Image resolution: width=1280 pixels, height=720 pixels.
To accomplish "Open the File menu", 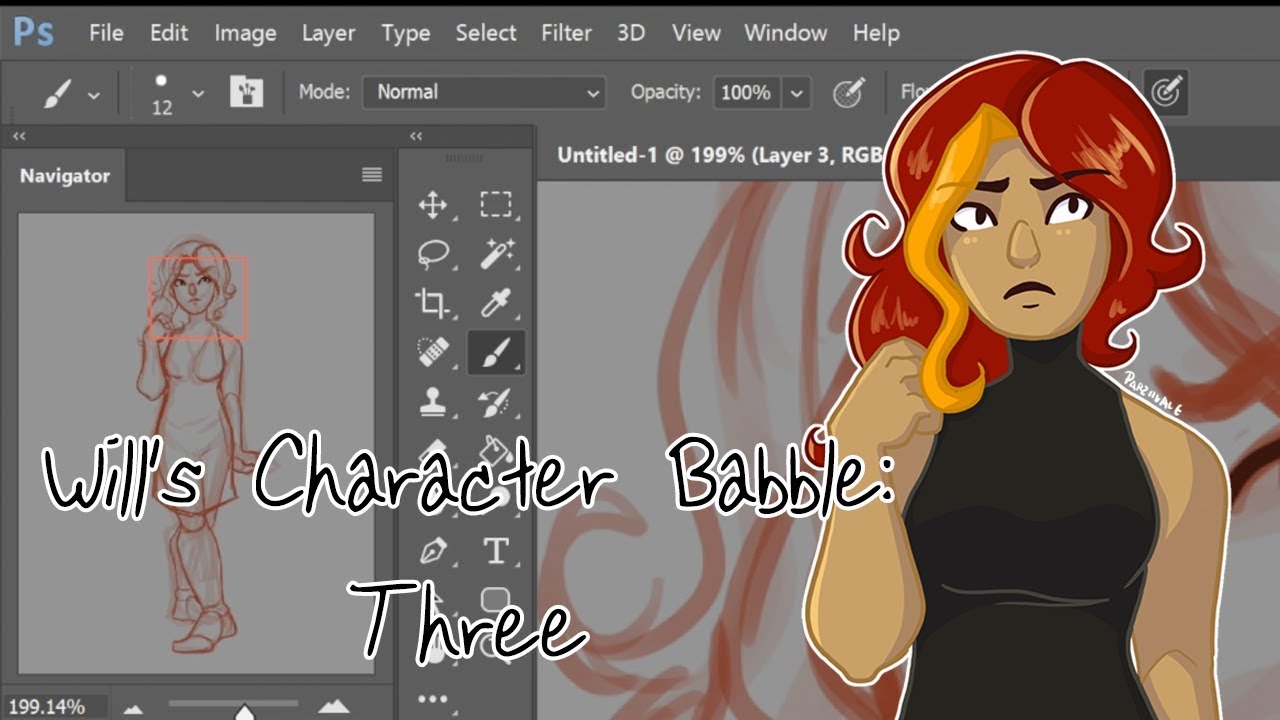I will pyautogui.click(x=106, y=33).
